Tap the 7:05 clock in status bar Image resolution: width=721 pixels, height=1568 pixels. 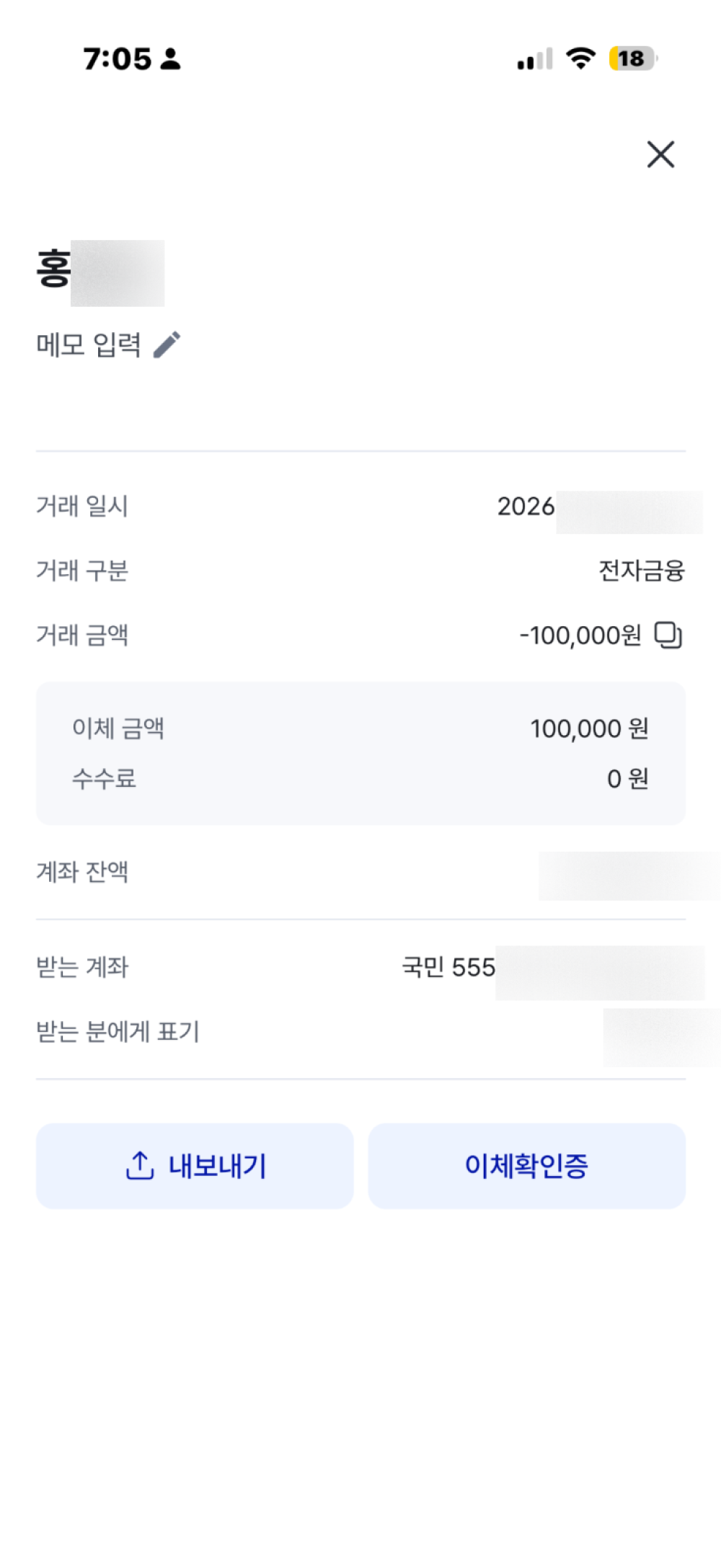pos(118,58)
